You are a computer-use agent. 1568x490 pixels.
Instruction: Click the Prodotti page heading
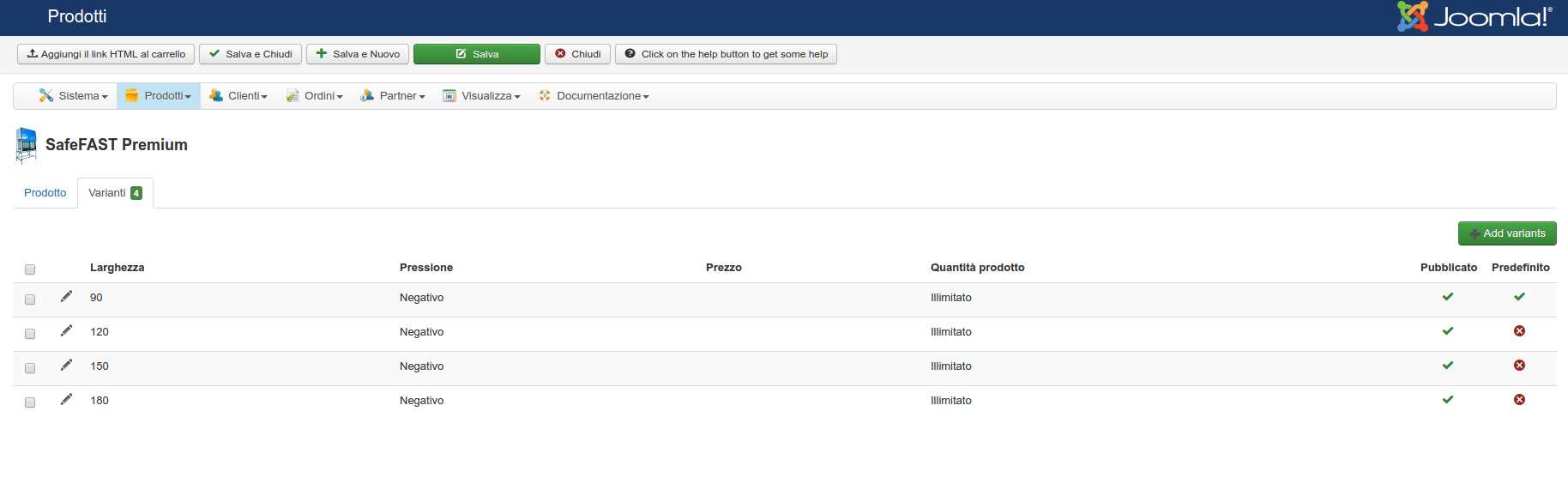pyautogui.click(x=77, y=16)
